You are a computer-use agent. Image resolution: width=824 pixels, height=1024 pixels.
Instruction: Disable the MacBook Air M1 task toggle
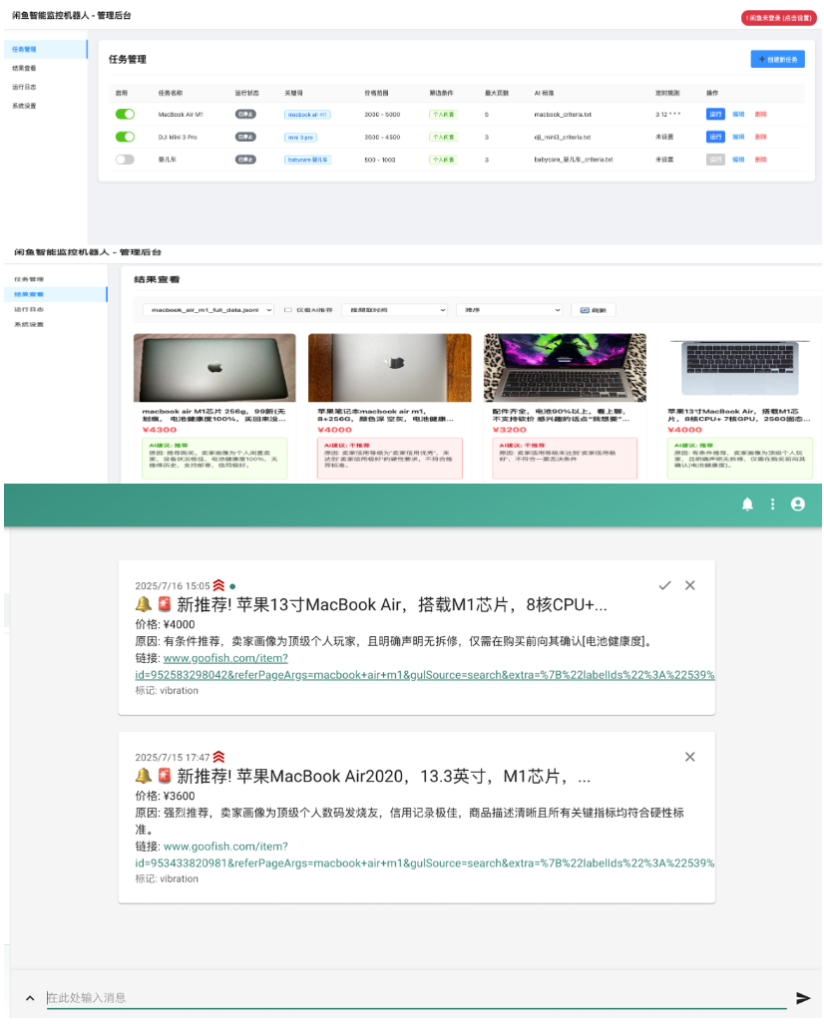[x=125, y=114]
